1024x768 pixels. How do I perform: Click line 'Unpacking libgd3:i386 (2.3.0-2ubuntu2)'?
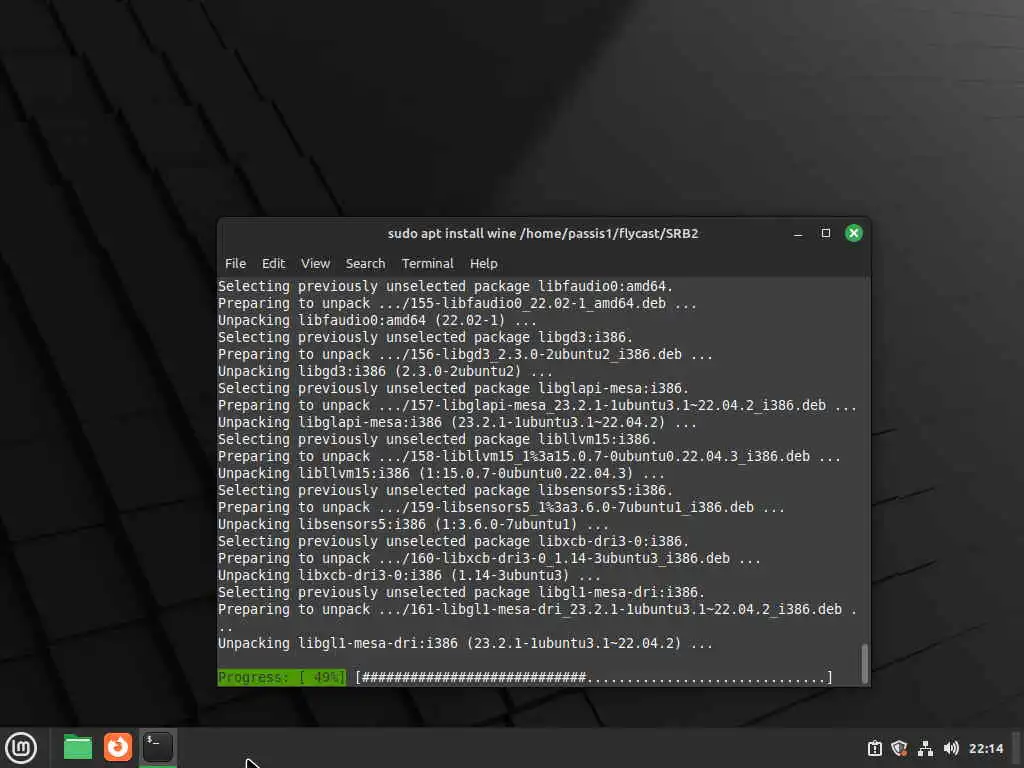click(x=385, y=372)
